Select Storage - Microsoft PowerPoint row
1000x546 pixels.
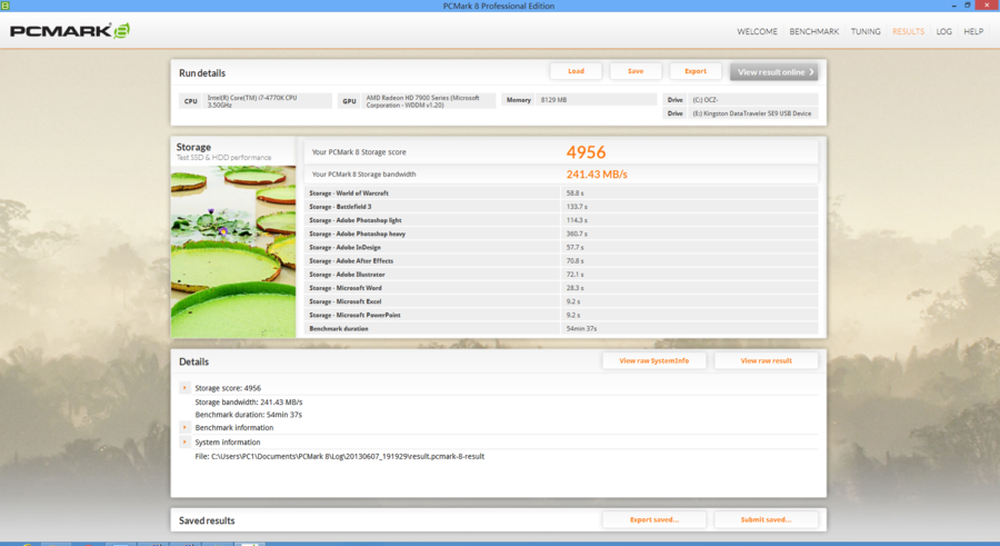(561, 315)
